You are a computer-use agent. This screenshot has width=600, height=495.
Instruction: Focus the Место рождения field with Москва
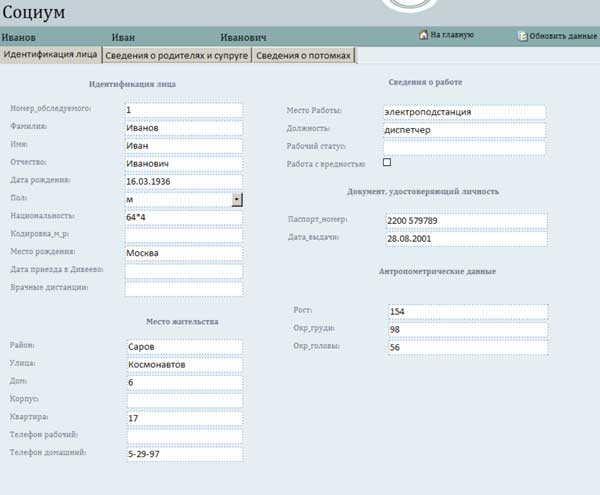(x=183, y=253)
